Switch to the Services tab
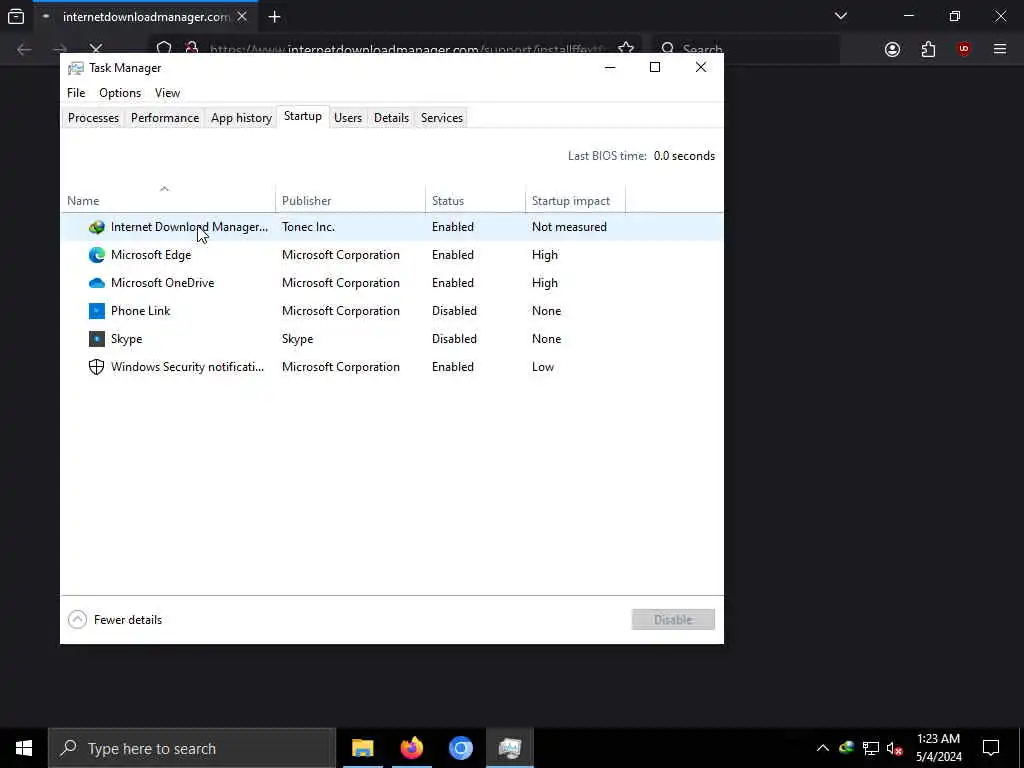 [441, 118]
